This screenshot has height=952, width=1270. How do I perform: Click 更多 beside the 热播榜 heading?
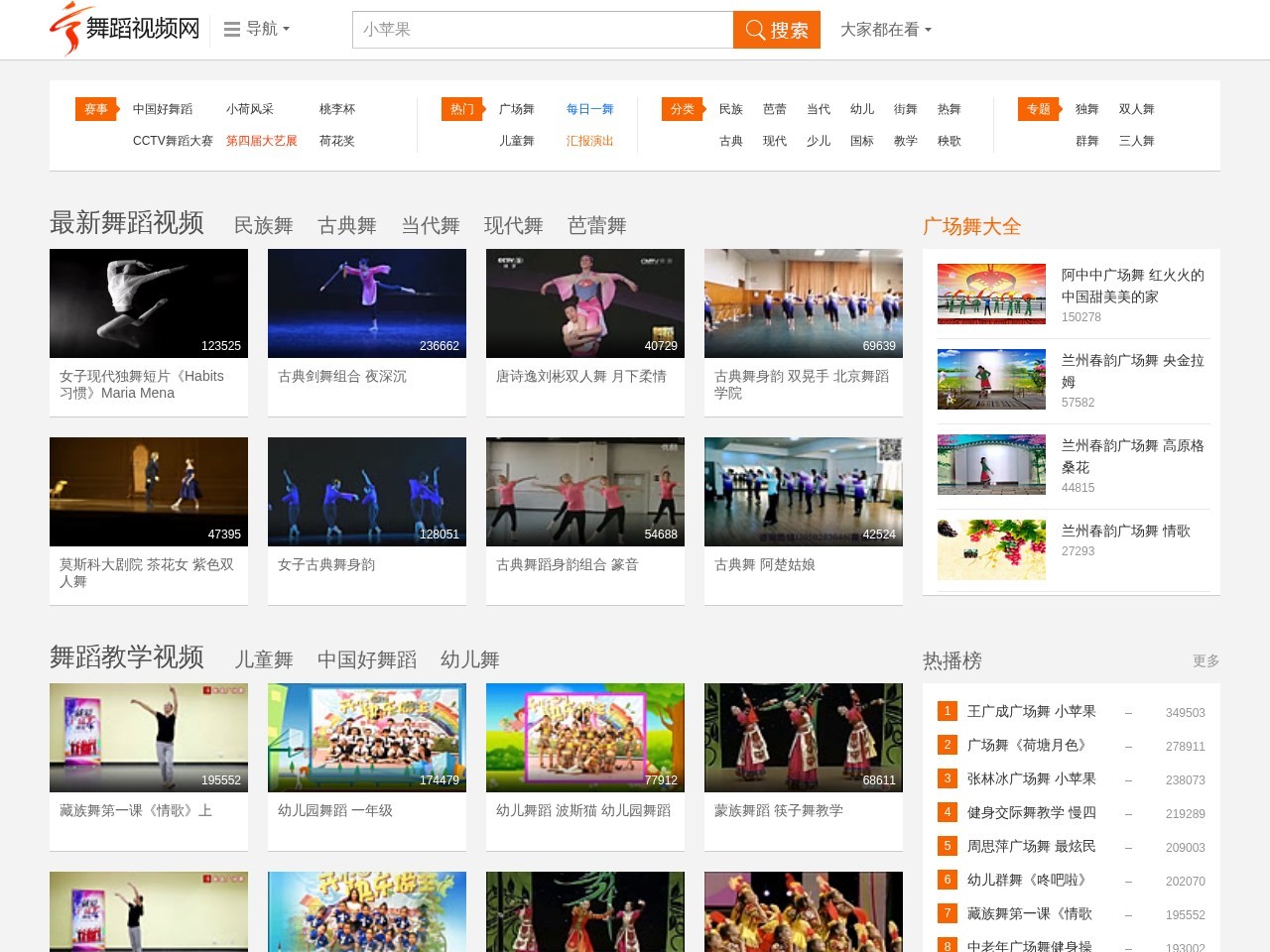click(1206, 661)
